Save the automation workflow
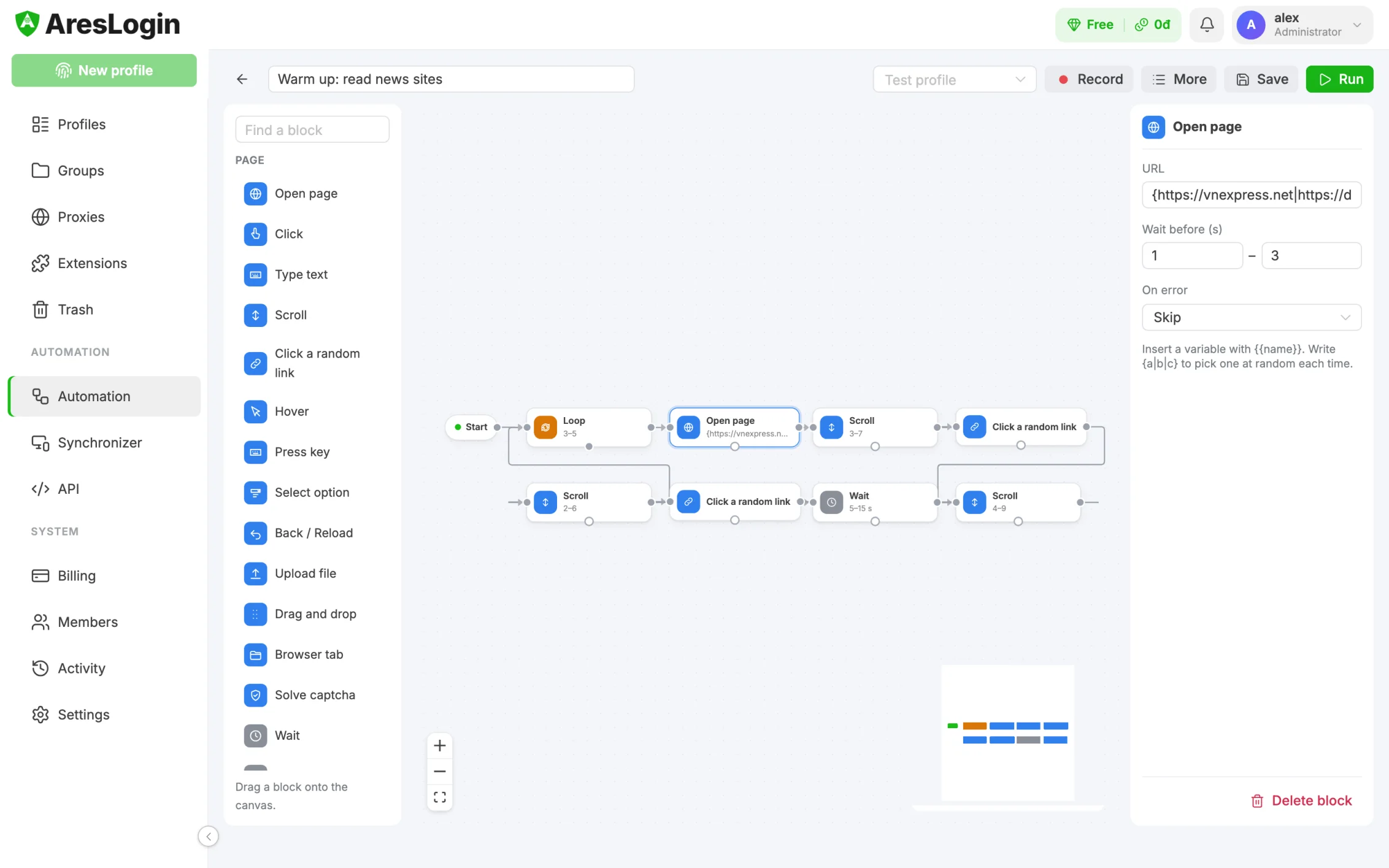 coord(1261,80)
